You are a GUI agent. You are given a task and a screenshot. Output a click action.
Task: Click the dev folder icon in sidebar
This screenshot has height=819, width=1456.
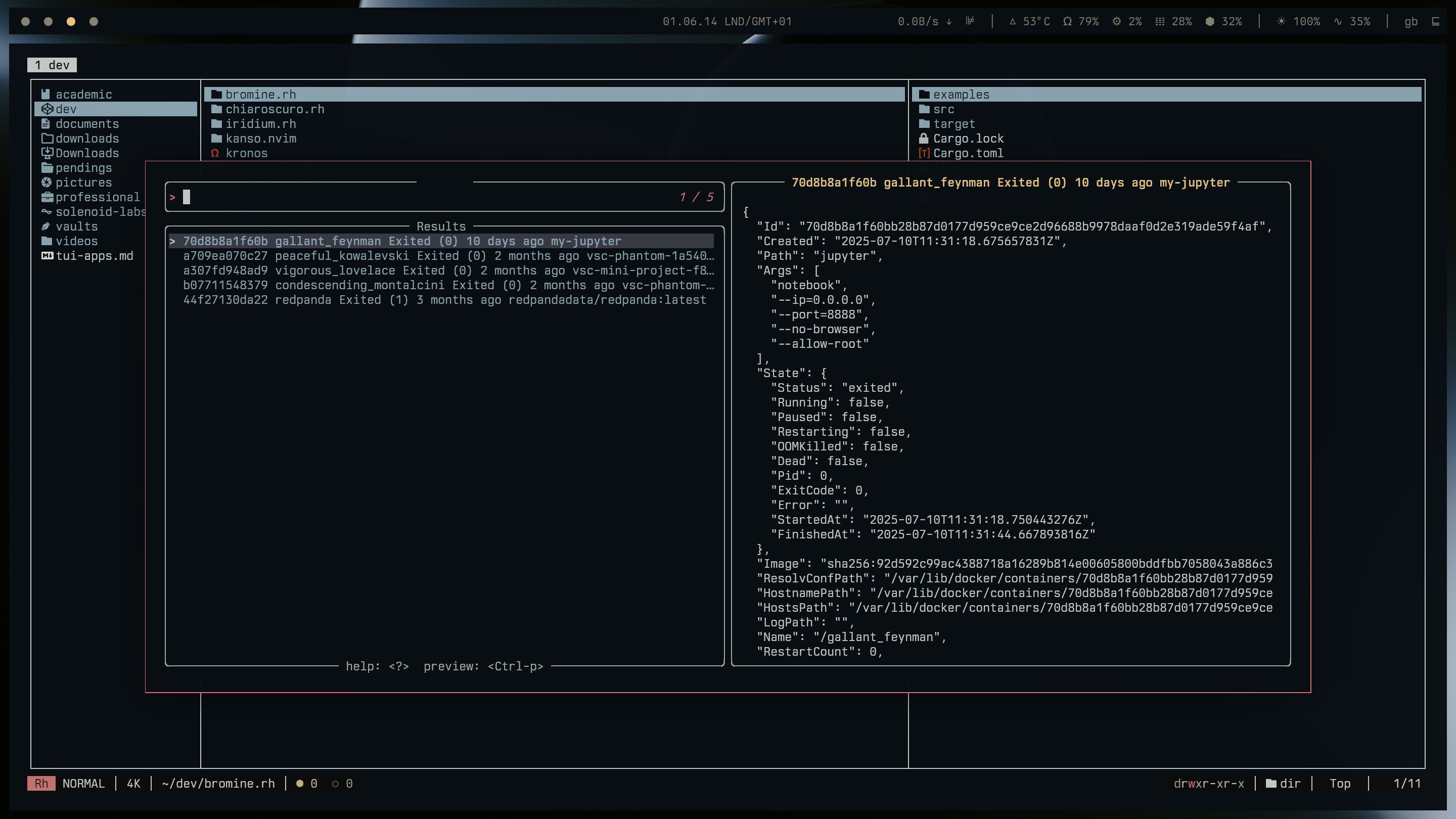pyautogui.click(x=47, y=109)
